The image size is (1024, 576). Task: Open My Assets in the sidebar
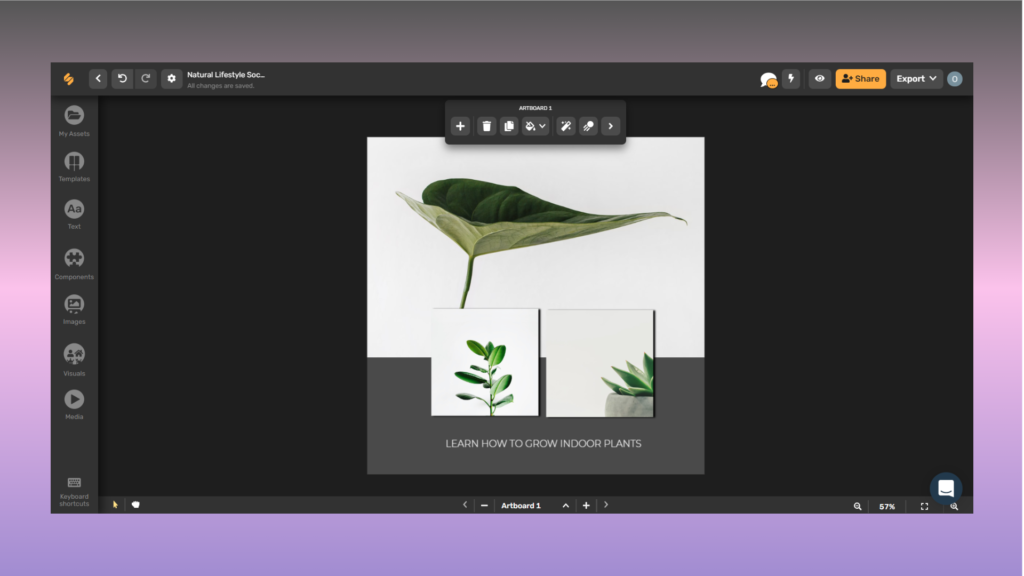74,118
